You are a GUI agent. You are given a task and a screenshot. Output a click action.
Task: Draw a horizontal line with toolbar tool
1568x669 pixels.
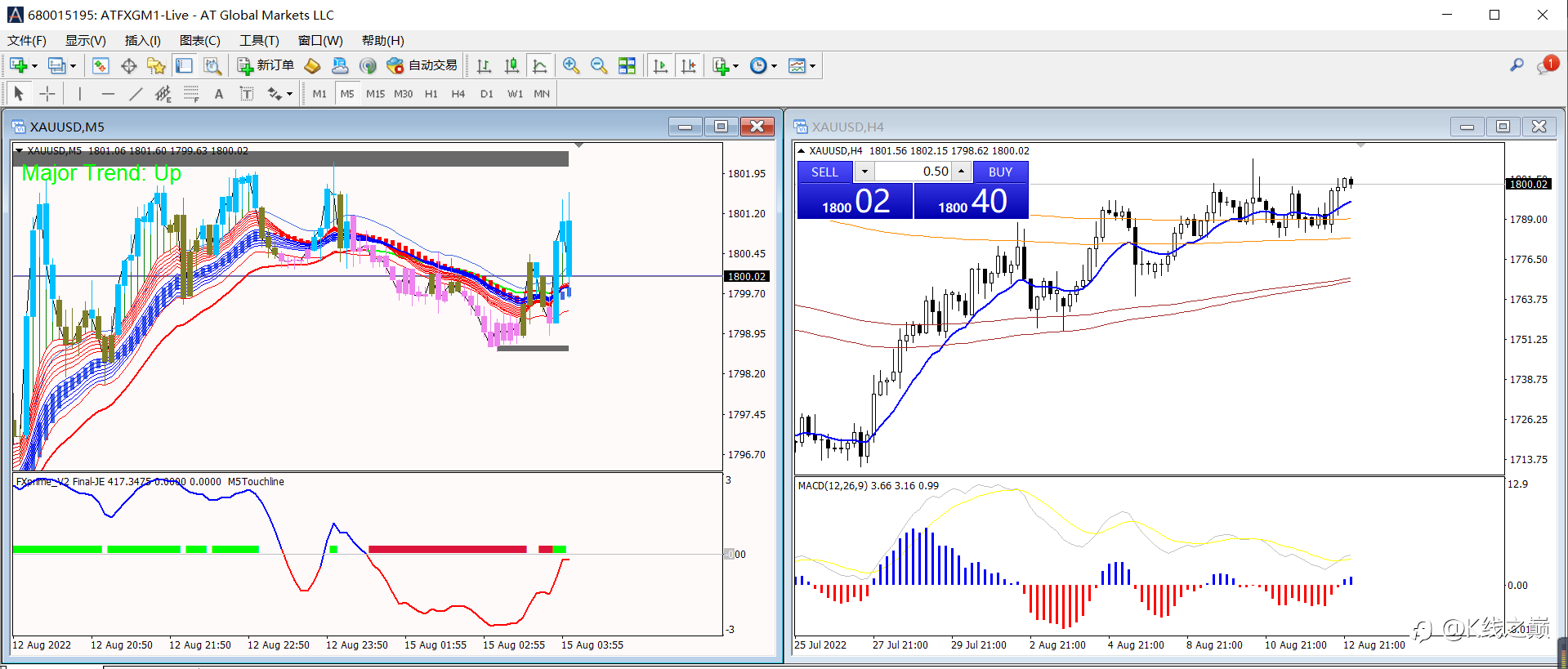point(108,94)
